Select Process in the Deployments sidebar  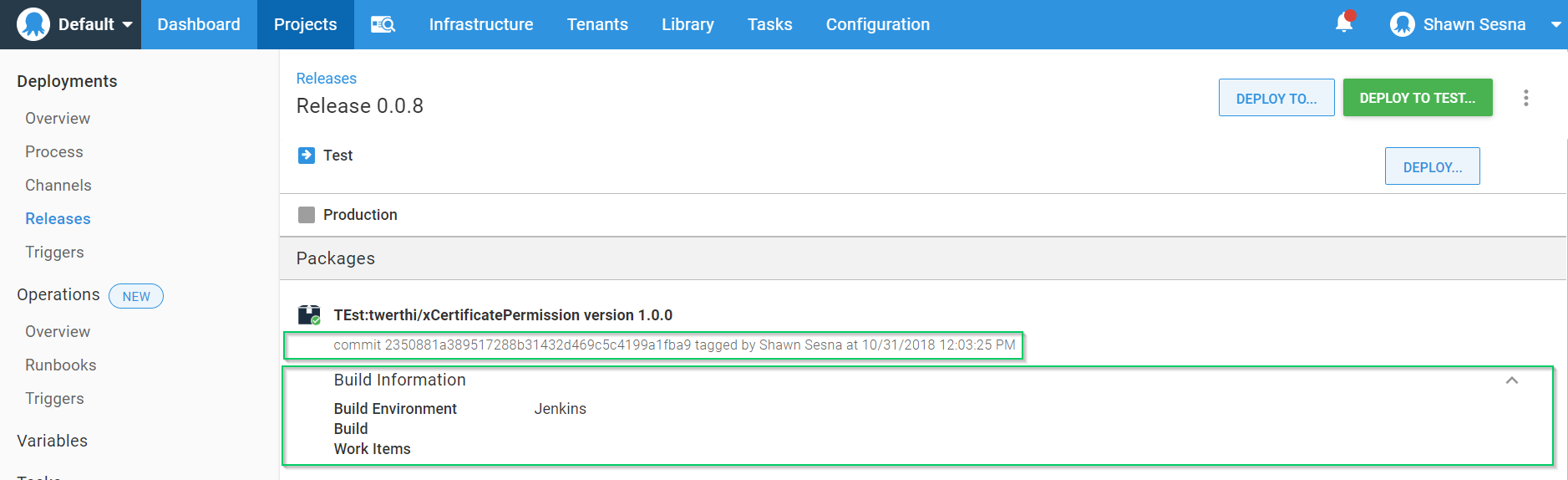pyautogui.click(x=54, y=151)
